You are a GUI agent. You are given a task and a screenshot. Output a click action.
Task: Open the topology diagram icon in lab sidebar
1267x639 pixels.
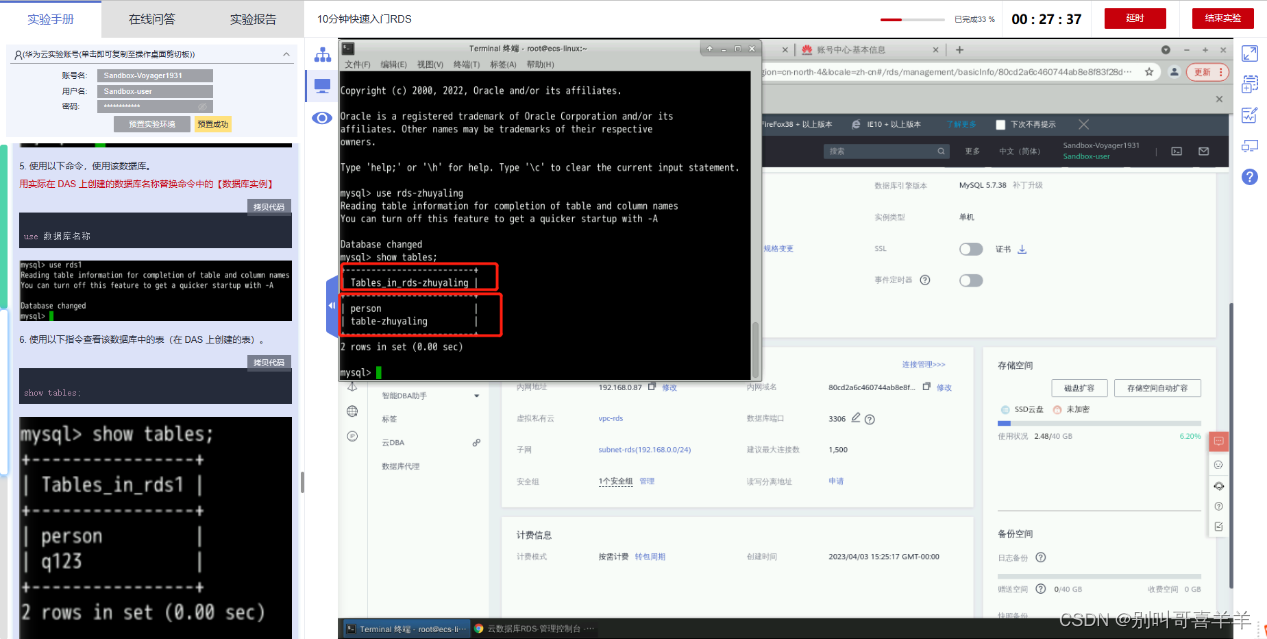point(322,54)
